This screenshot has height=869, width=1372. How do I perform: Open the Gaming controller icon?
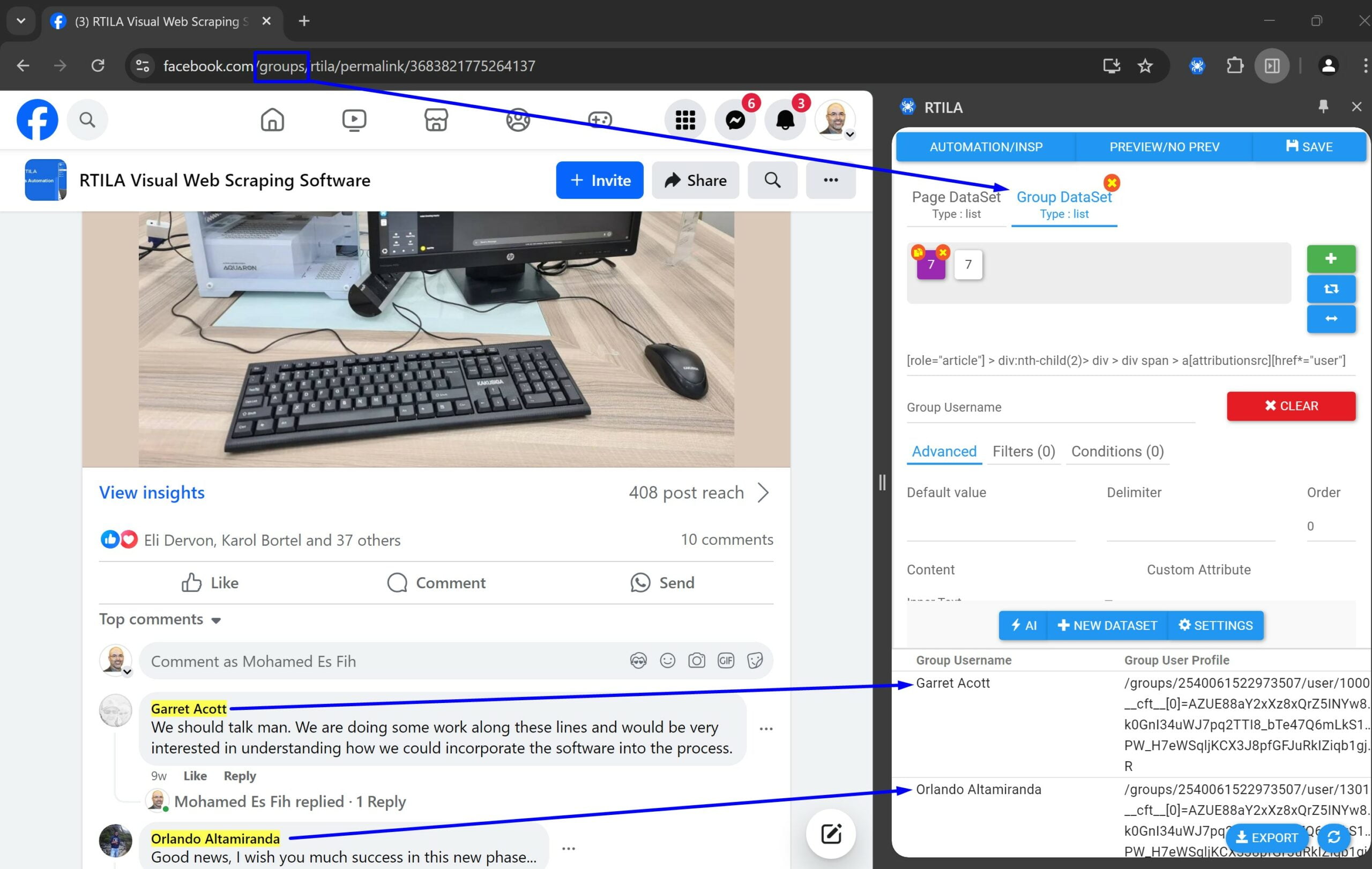[600, 119]
